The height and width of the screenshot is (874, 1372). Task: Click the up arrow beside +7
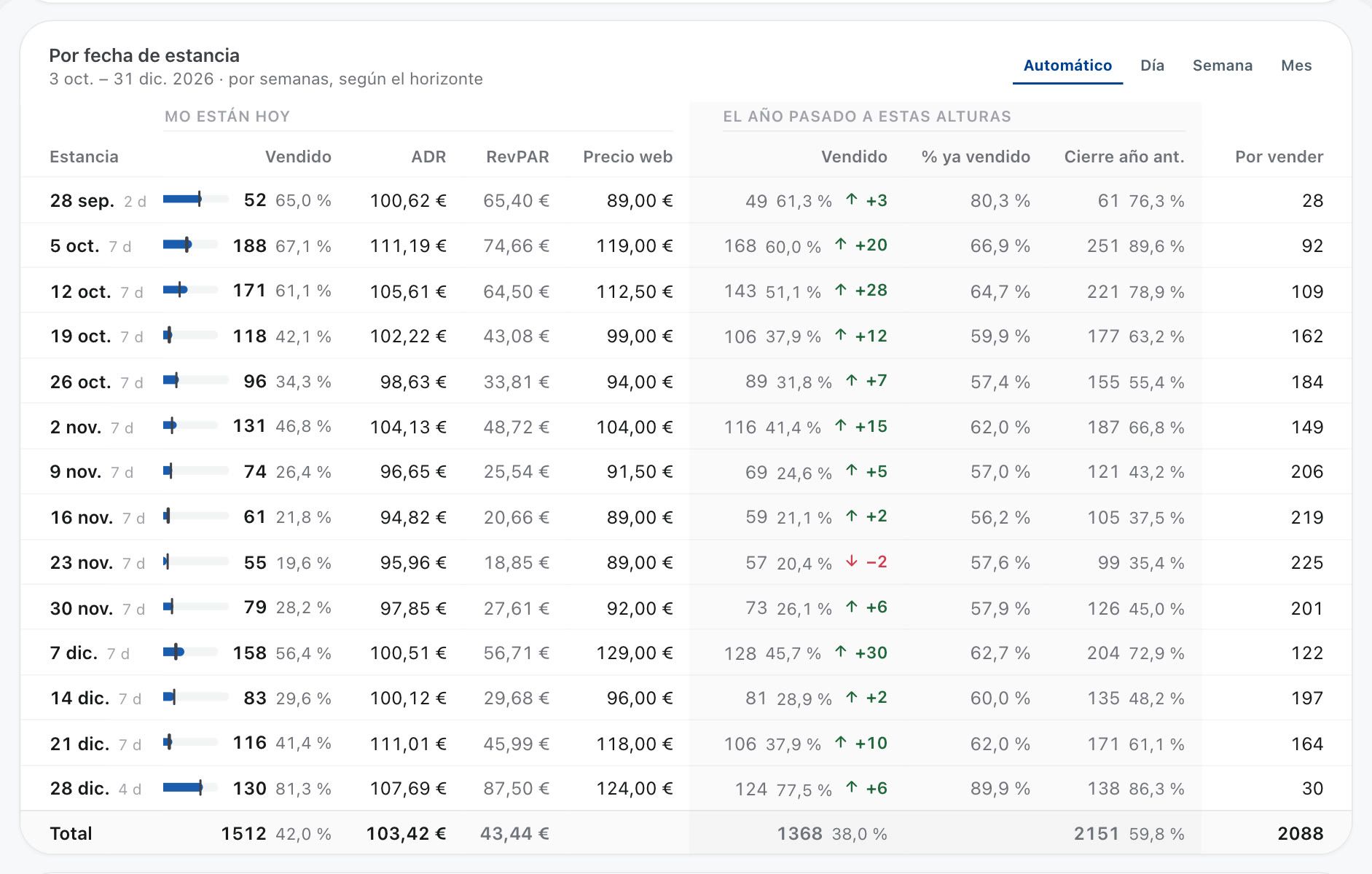click(851, 380)
